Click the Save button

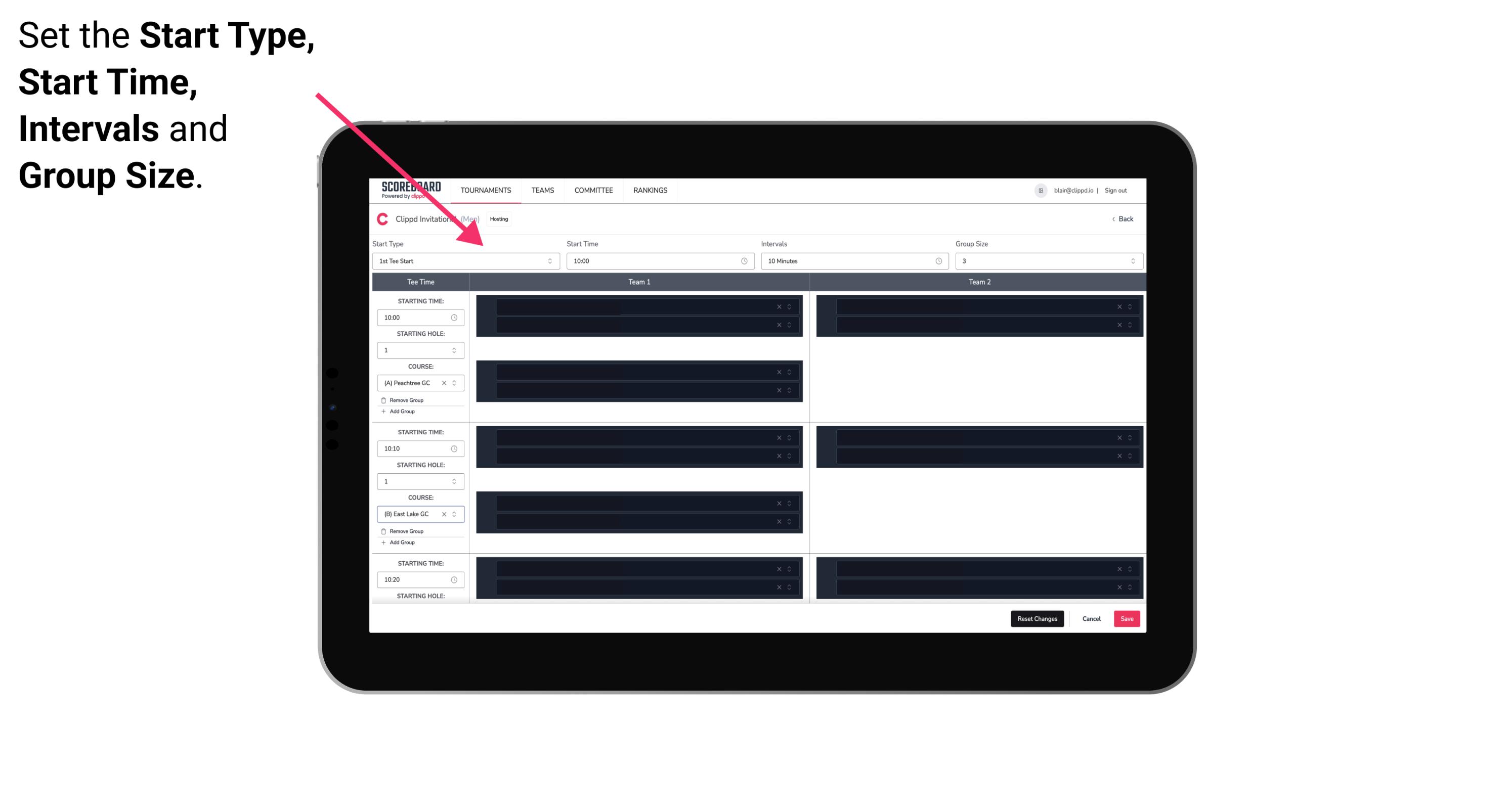1126,618
